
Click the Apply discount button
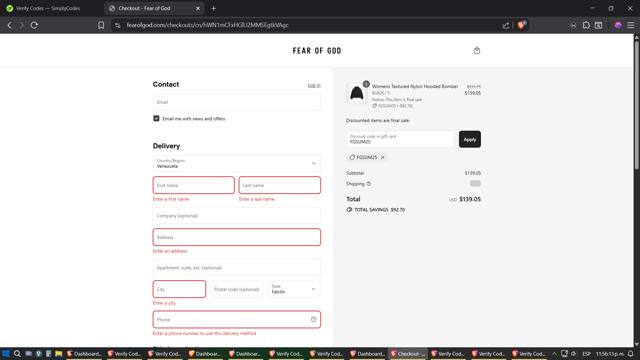click(x=470, y=139)
